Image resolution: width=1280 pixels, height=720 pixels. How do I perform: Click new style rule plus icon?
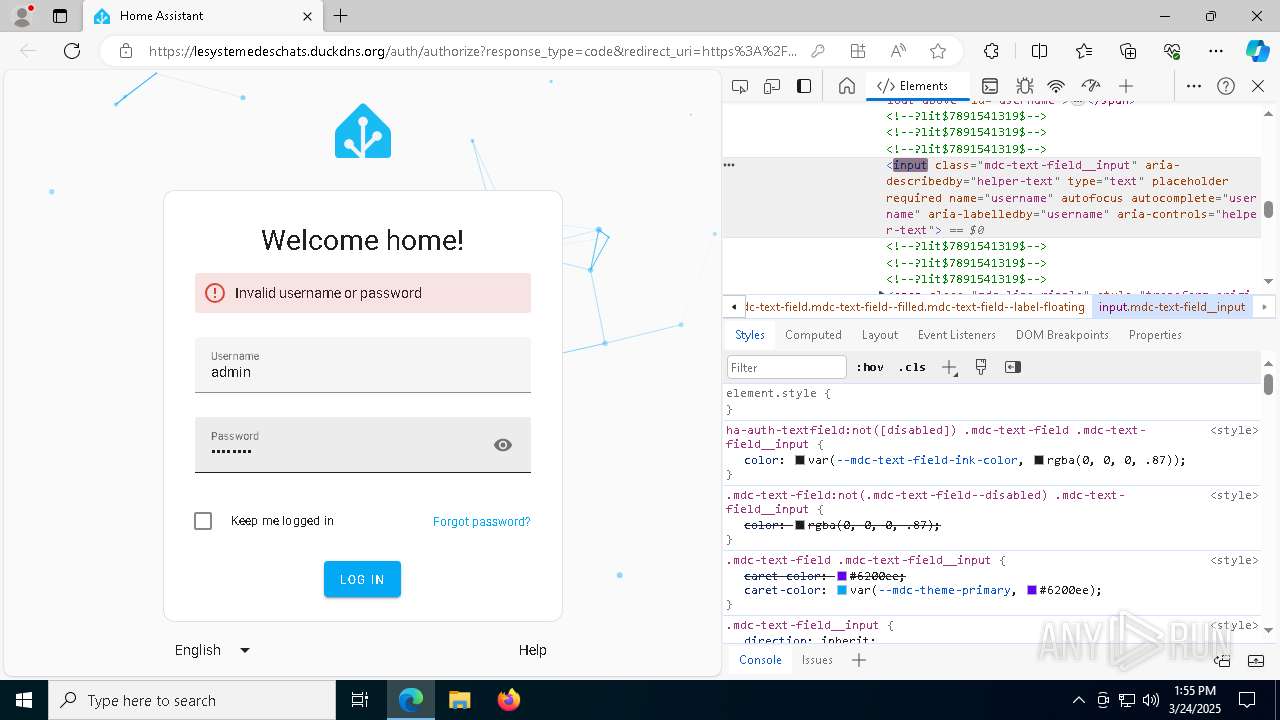pyautogui.click(x=949, y=367)
